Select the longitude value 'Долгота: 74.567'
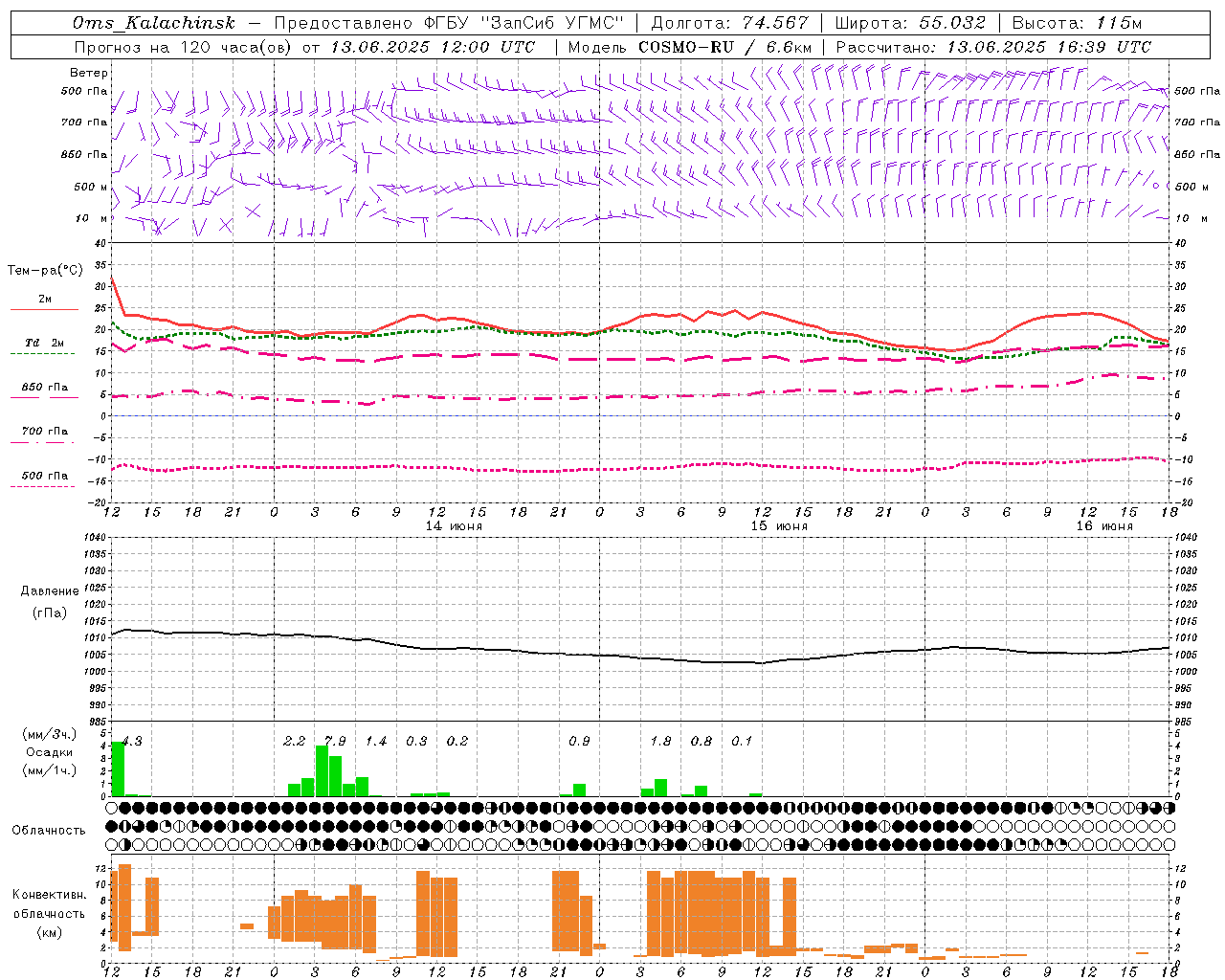This screenshot has width=1225, height=980. pyautogui.click(x=729, y=24)
